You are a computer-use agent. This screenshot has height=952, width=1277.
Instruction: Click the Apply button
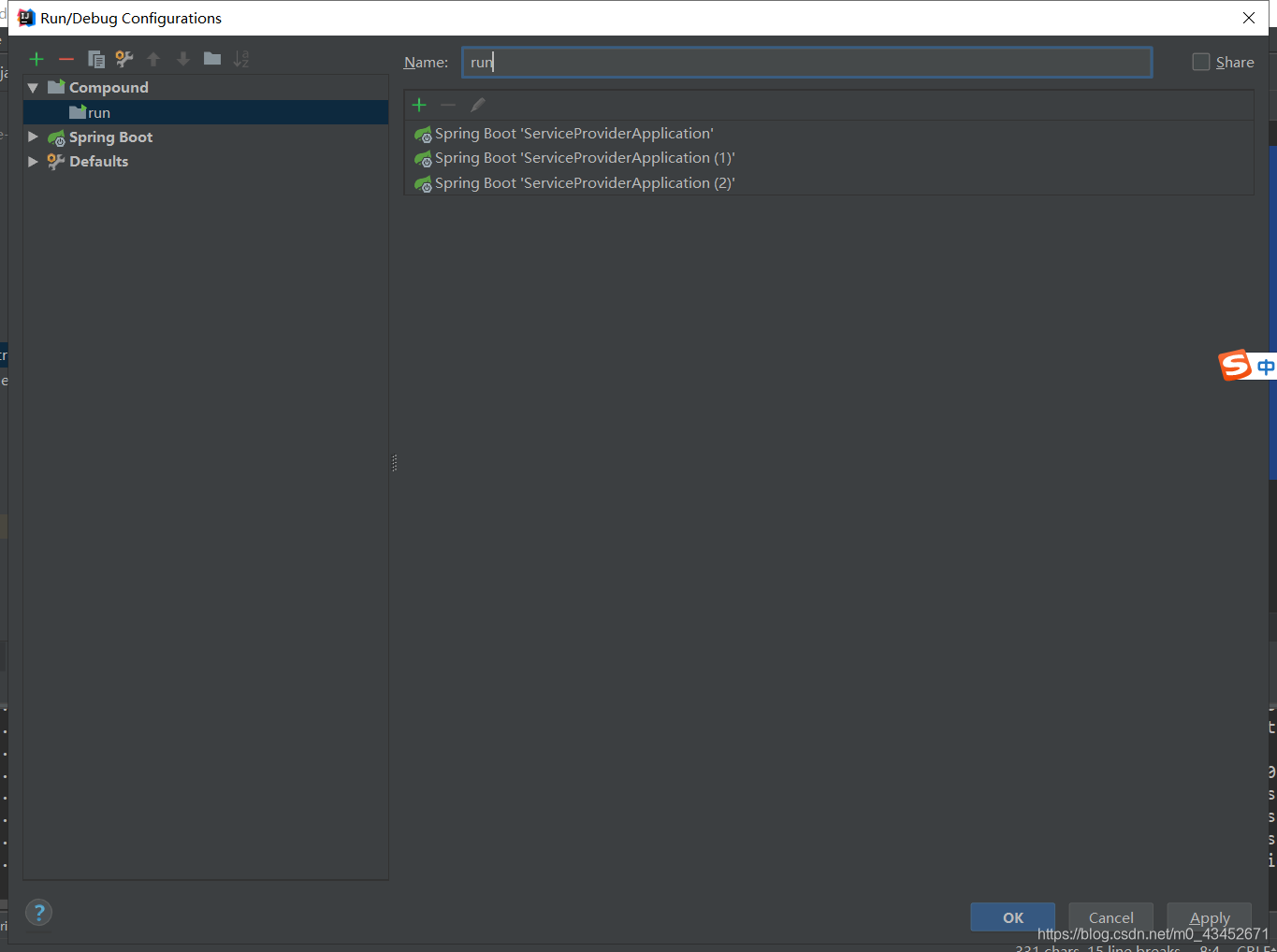(x=1209, y=917)
